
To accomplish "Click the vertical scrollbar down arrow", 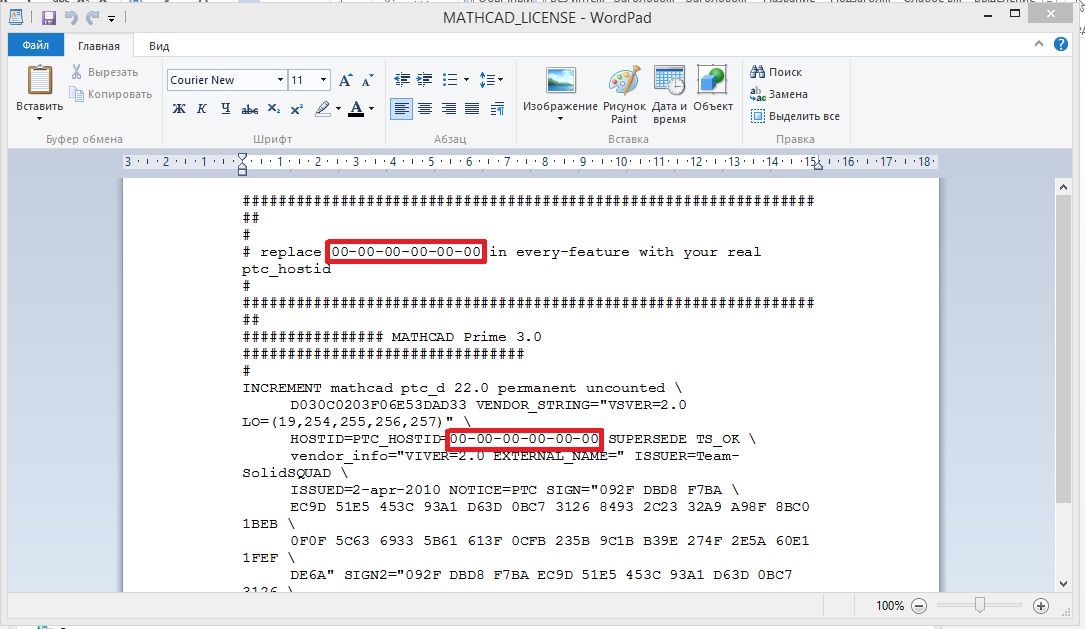I will (x=1064, y=584).
